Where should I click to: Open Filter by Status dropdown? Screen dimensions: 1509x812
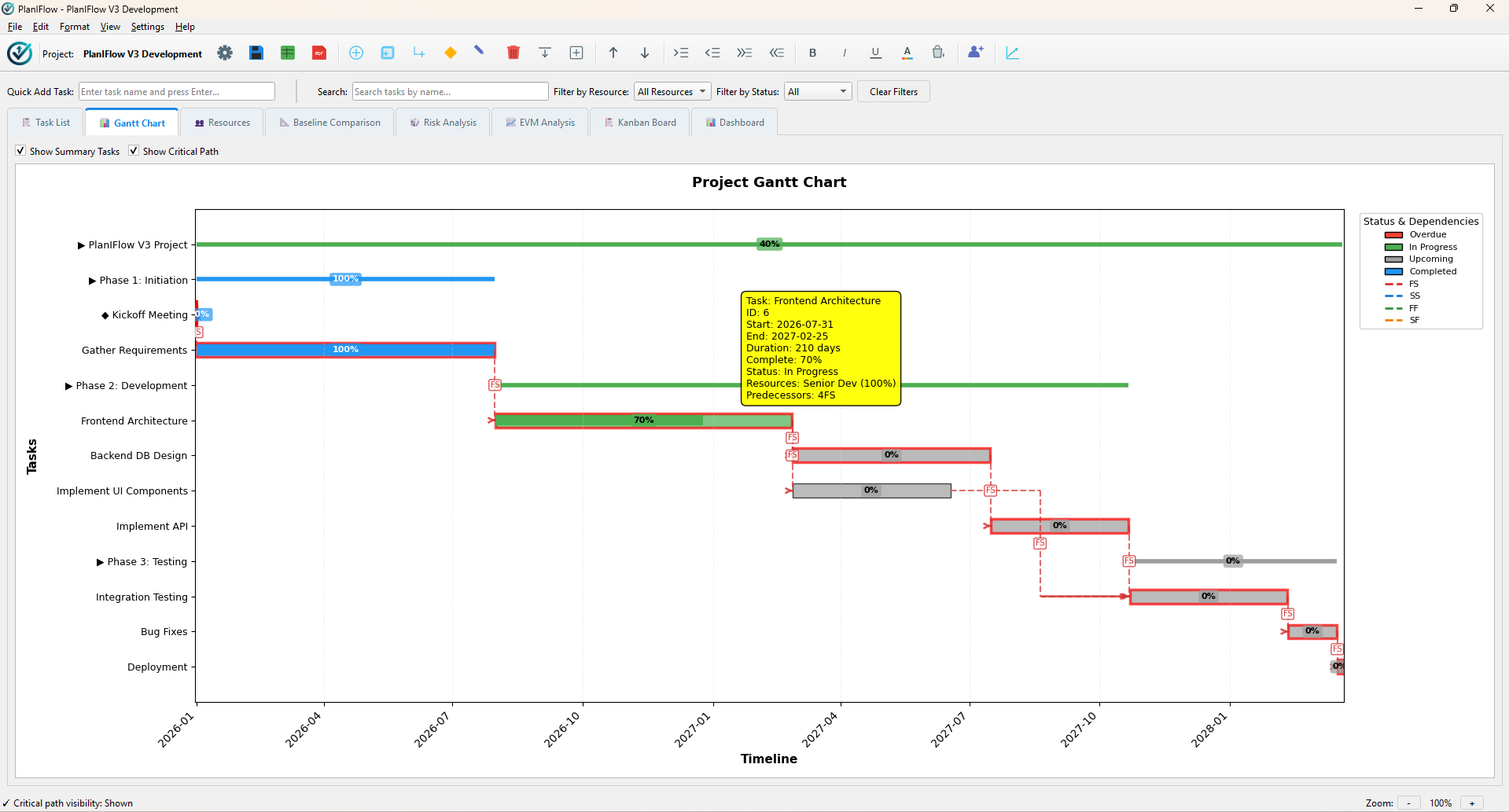[818, 92]
